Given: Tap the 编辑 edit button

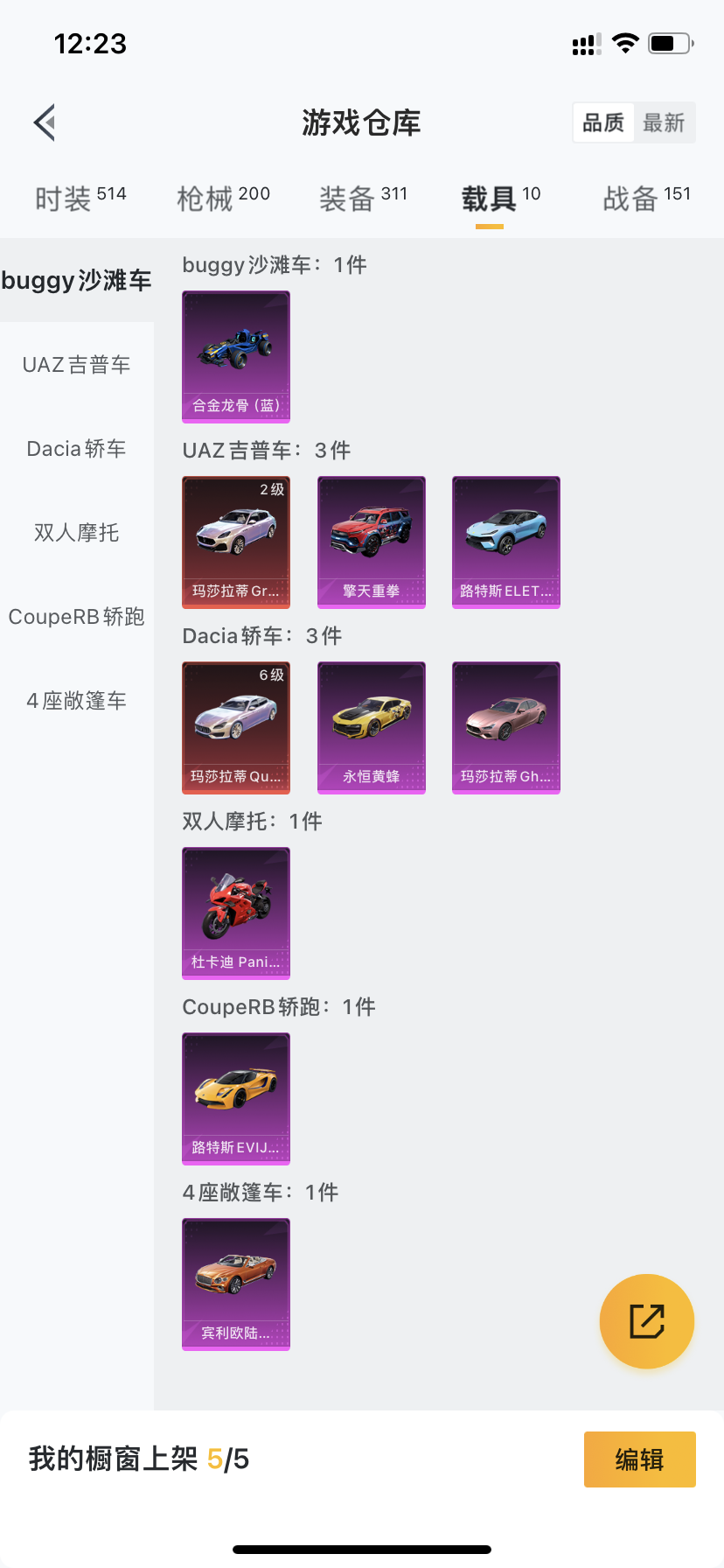Looking at the screenshot, I should coord(640,1459).
